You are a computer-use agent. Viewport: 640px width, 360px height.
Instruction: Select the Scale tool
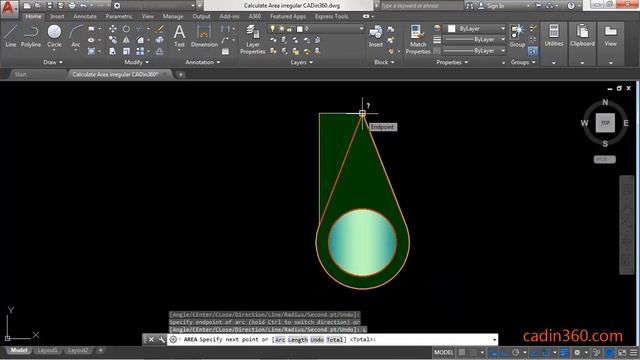point(127,51)
